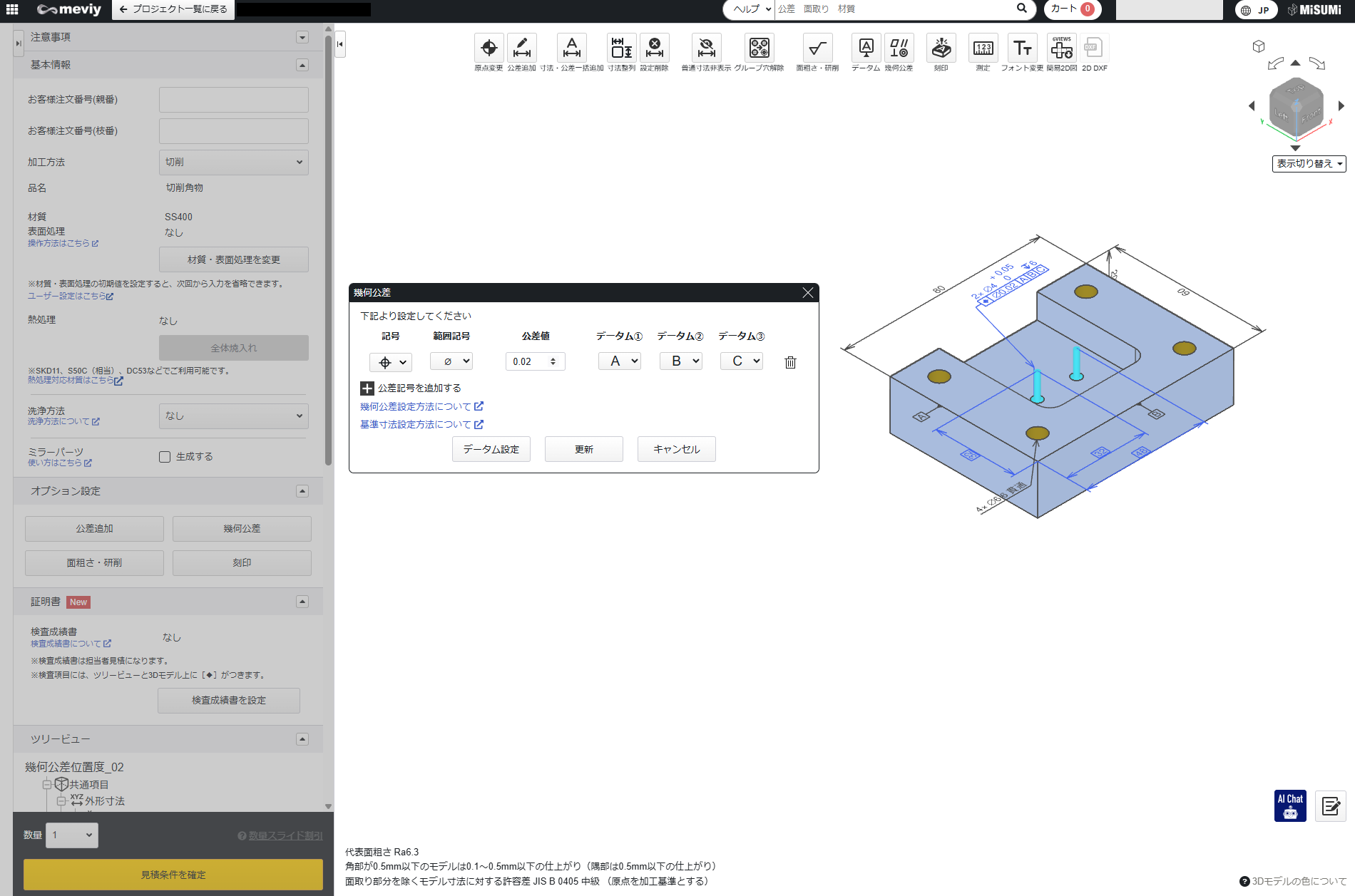Screen dimensions: 1355x896
Task: Click the プロジェクト一覧に戻る back button
Action: tap(173, 9)
